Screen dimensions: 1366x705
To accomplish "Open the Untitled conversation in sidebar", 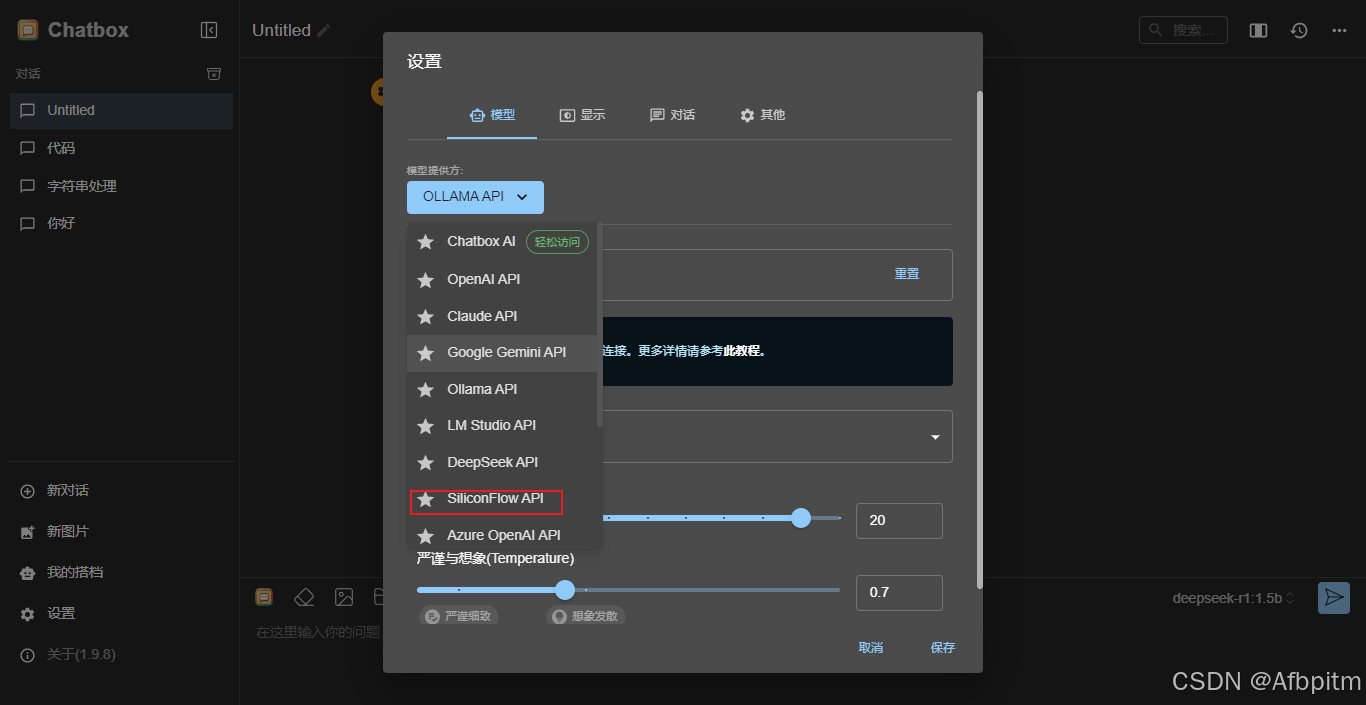I will (121, 111).
